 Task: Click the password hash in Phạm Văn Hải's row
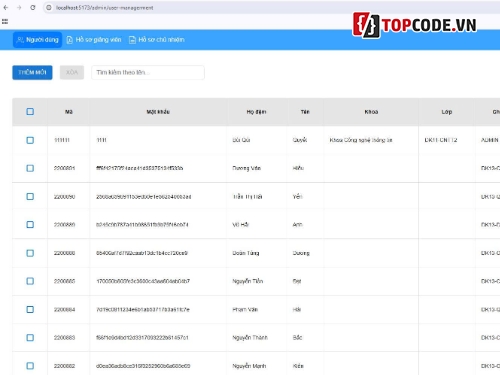pos(143,309)
